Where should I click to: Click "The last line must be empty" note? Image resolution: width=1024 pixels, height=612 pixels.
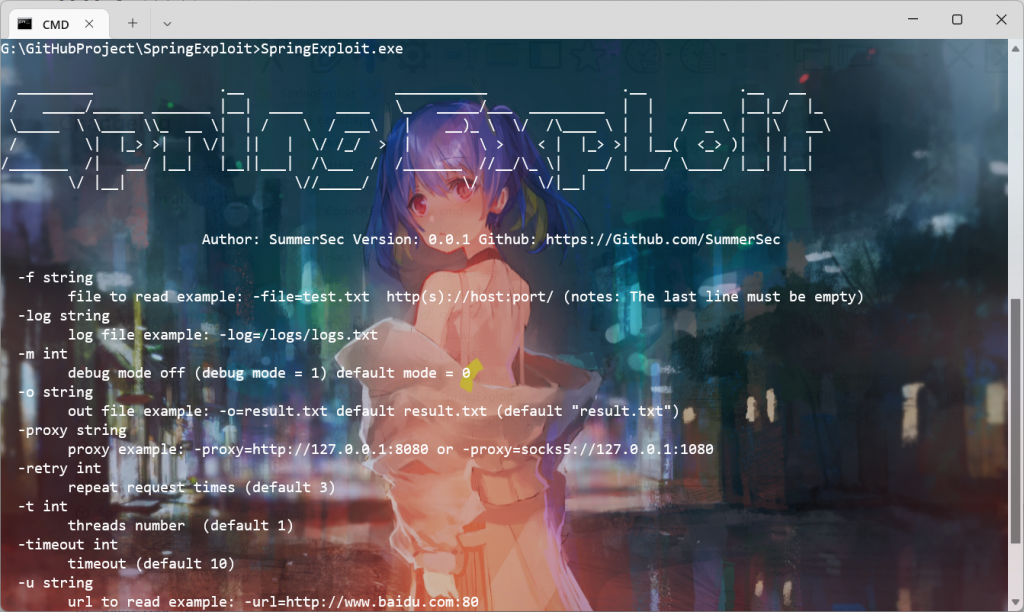743,297
